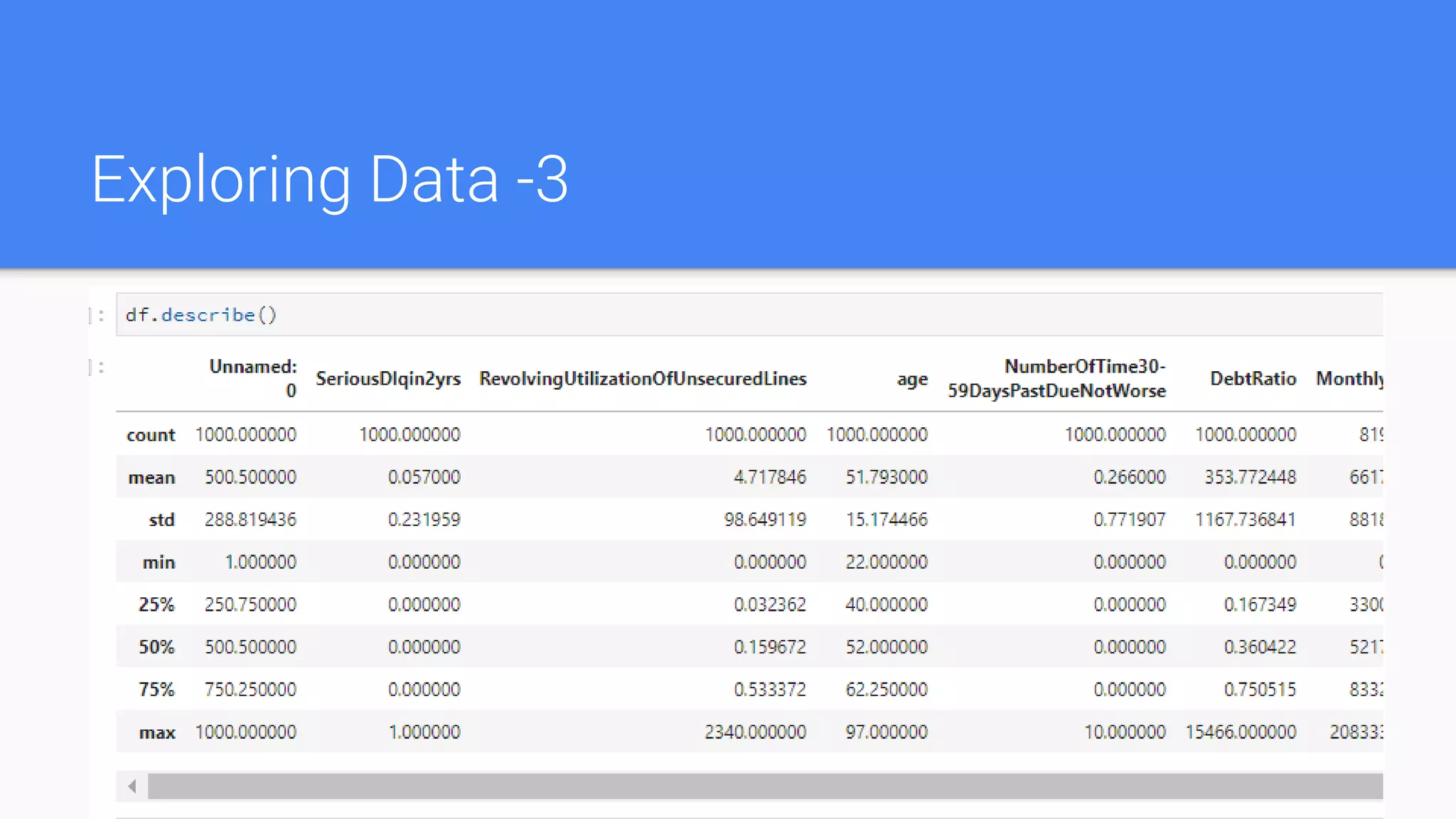Click the 'count' row label
The image size is (1456, 819).
point(151,434)
